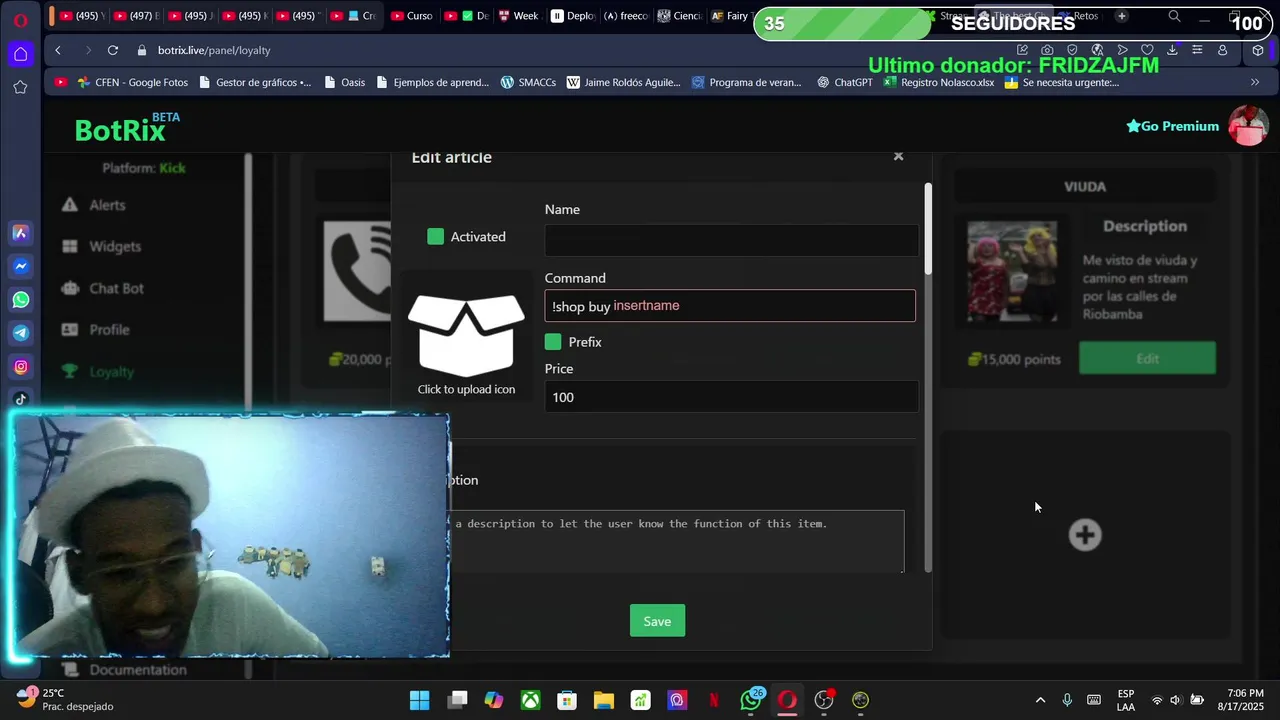Open Oasis bookmark

tap(344, 82)
